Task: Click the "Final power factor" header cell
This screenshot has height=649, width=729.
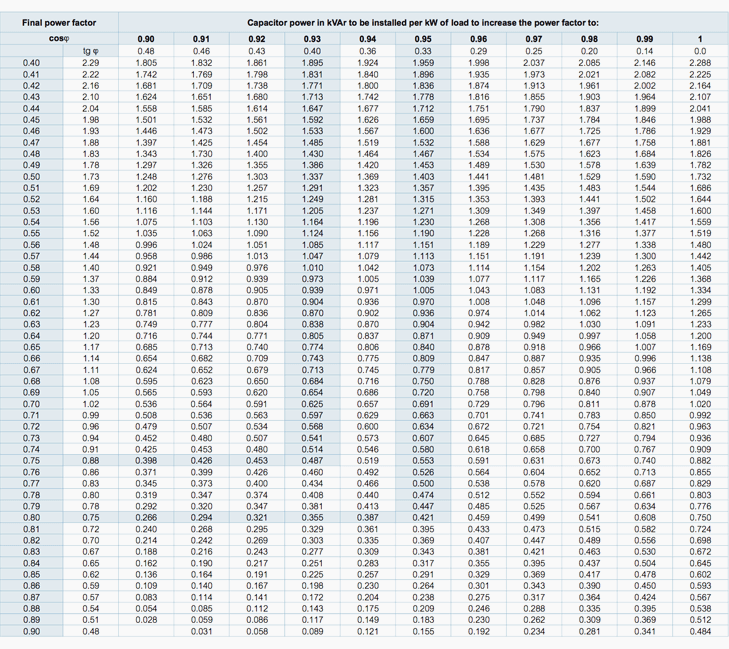Action: (x=59, y=23)
